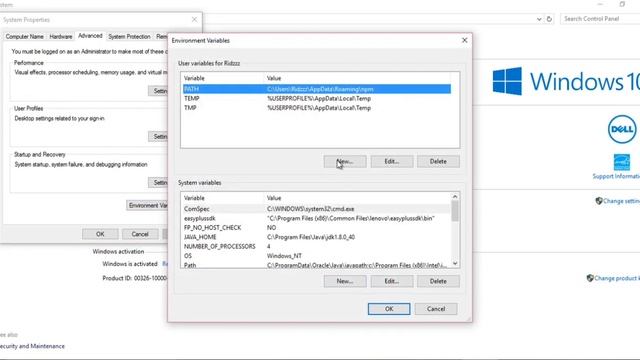Open Advanced tab in System Properties
640x360 pixels.
tap(90, 36)
